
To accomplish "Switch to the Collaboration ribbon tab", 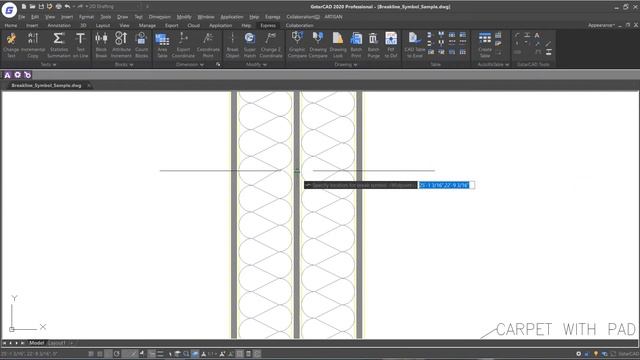I will (x=300, y=25).
